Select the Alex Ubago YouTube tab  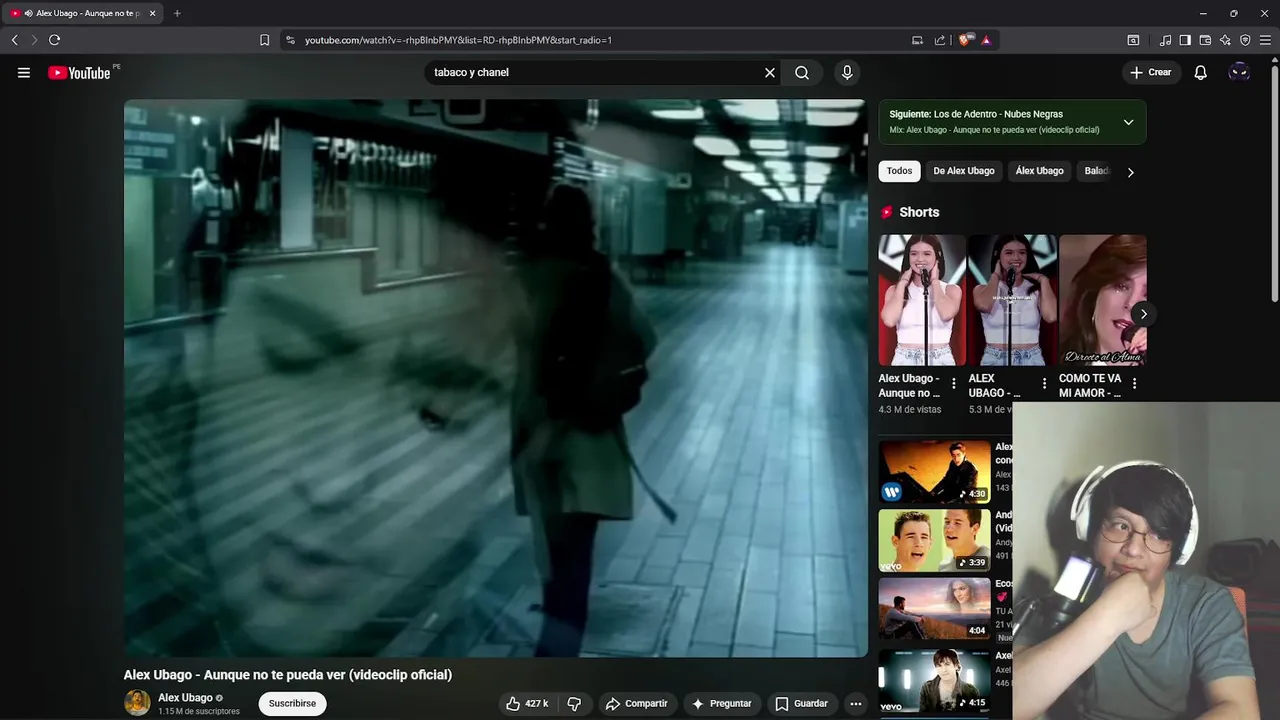click(x=83, y=13)
